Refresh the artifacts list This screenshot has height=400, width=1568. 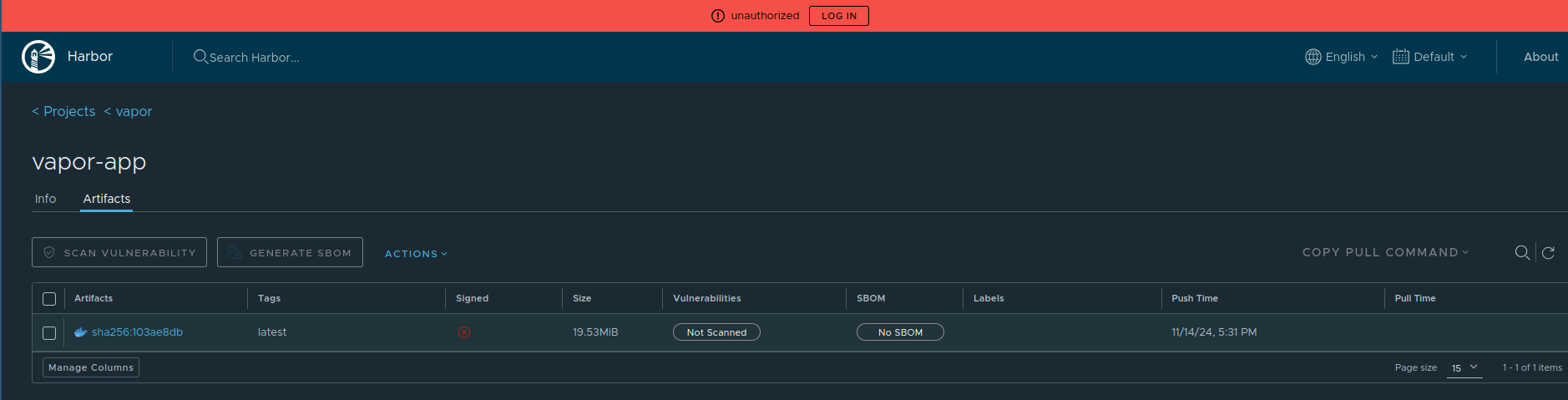point(1548,253)
